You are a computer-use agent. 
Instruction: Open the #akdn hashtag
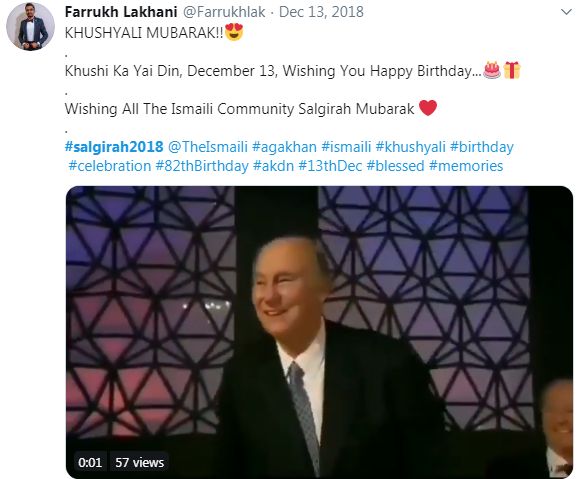click(x=273, y=166)
